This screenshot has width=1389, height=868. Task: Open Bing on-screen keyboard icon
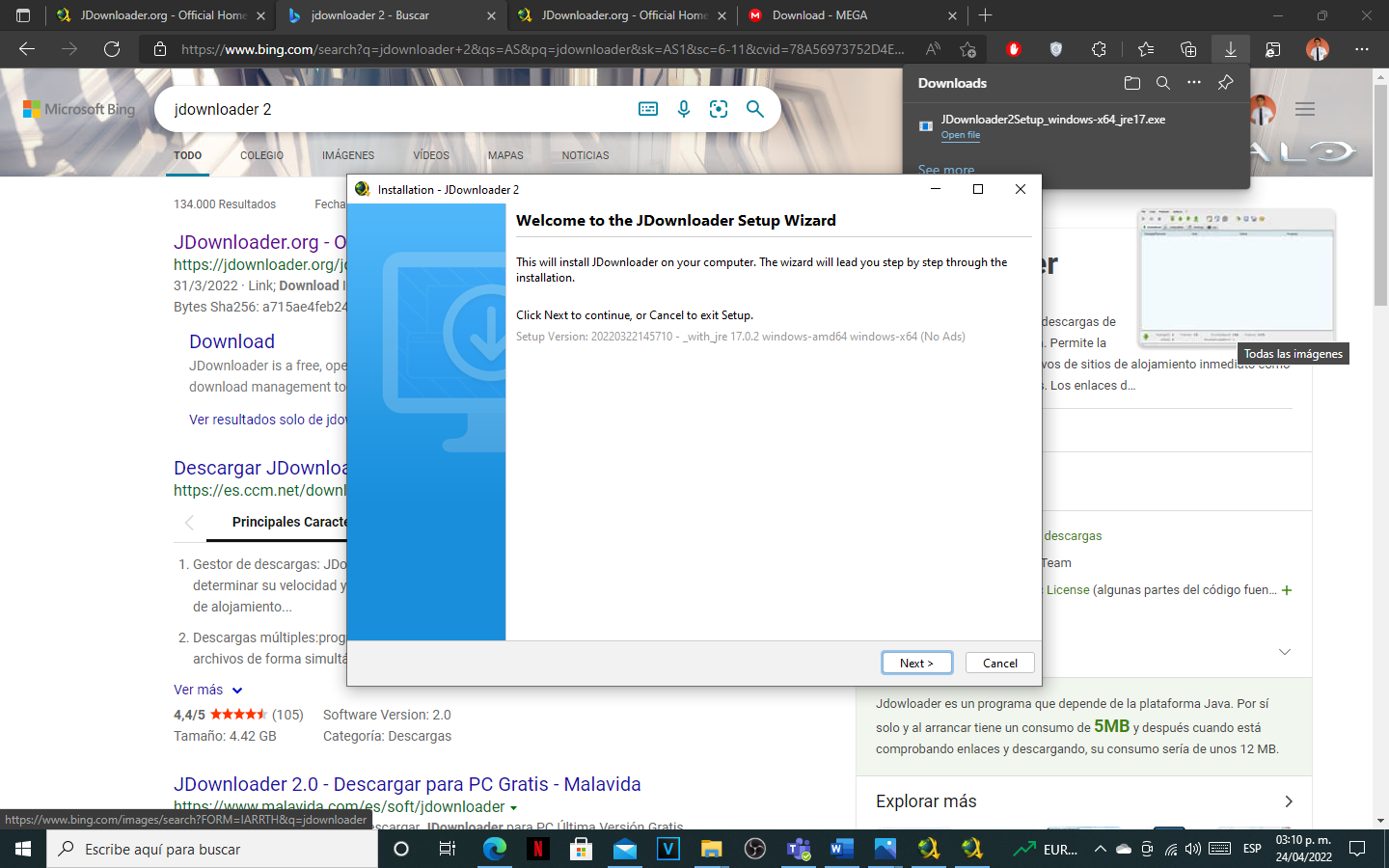point(648,109)
